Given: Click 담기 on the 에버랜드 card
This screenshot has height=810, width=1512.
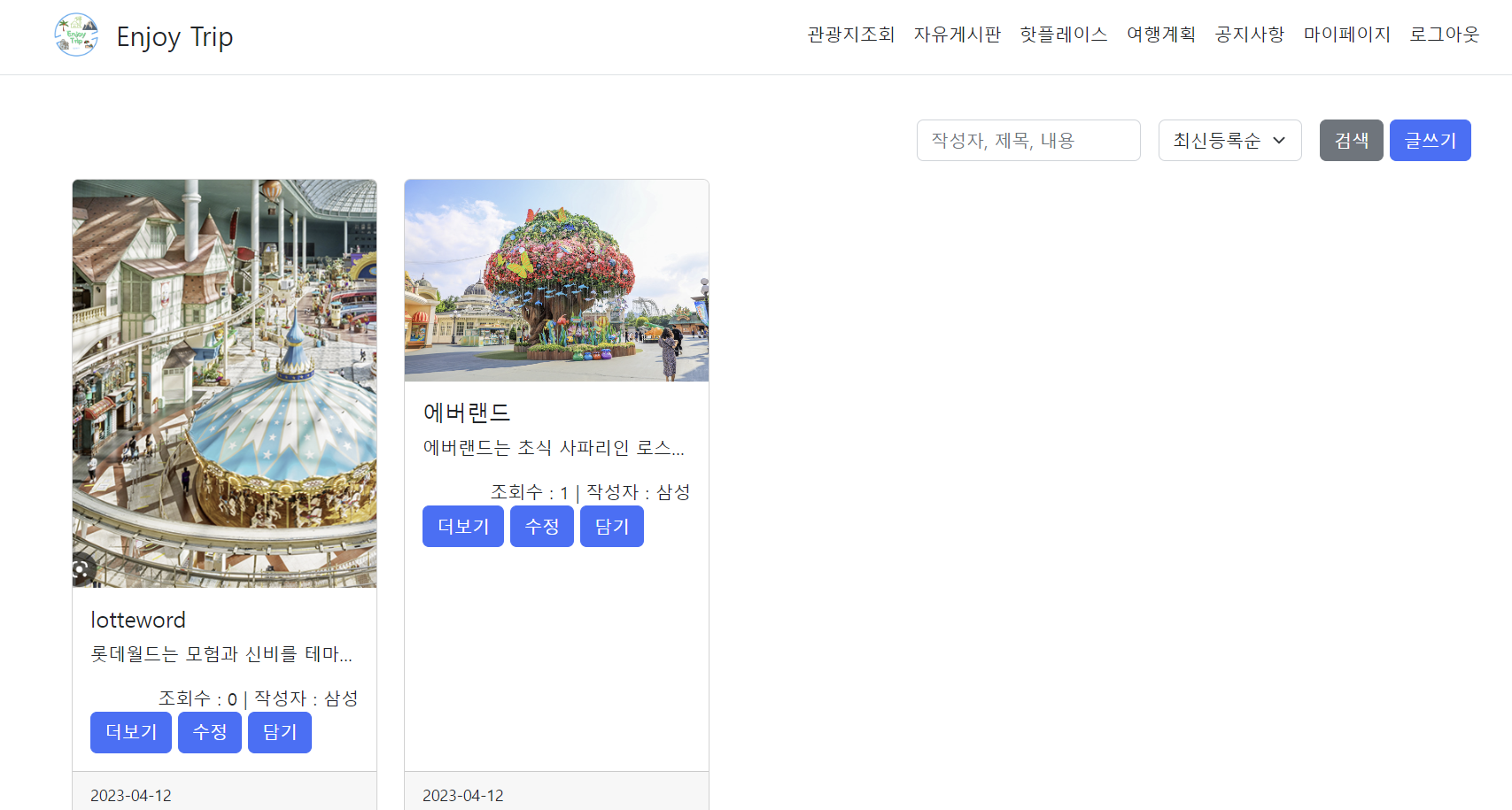Looking at the screenshot, I should point(612,526).
